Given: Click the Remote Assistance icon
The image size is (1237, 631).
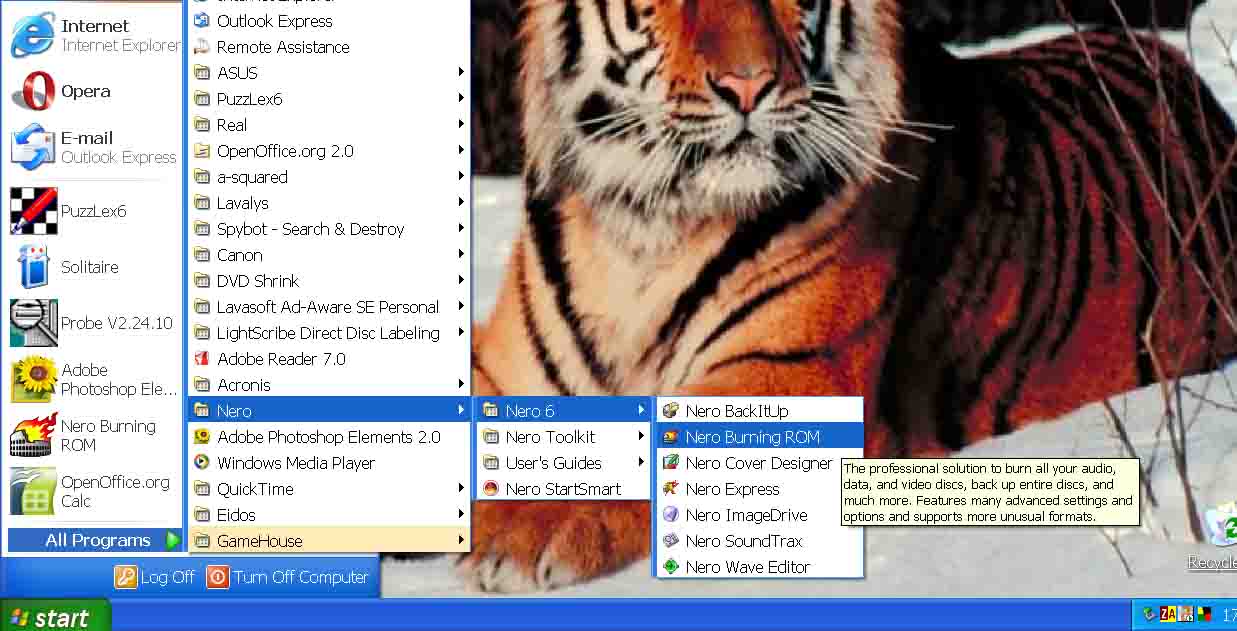Looking at the screenshot, I should click(201, 47).
